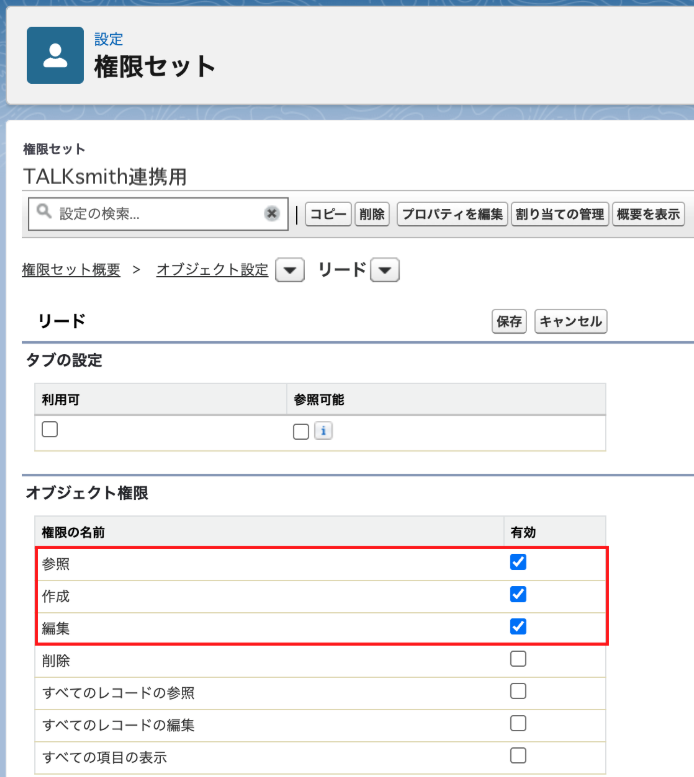Expand the リード dropdown arrow
The width and height of the screenshot is (694, 777).
(385, 270)
